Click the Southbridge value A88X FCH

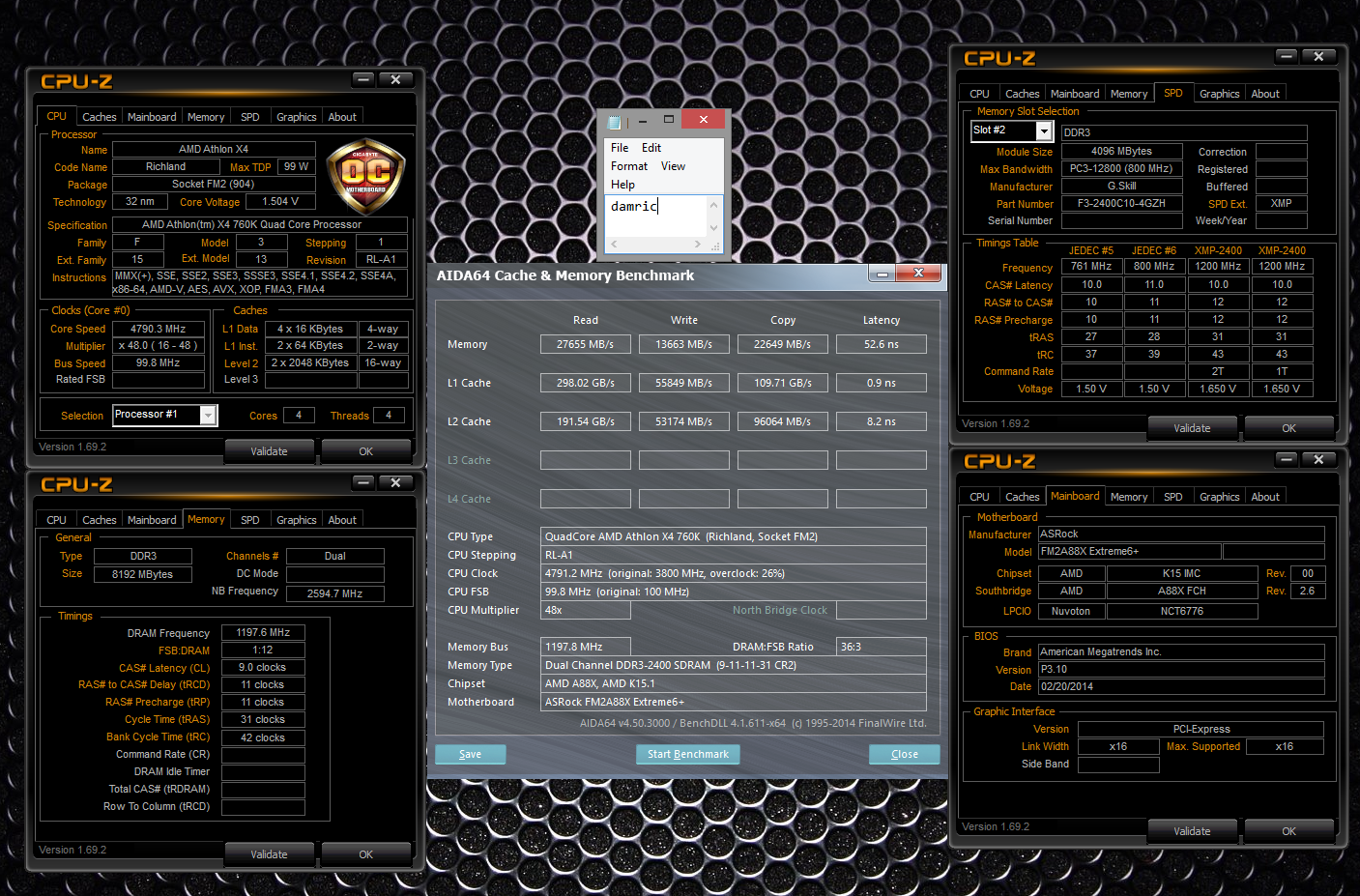[1182, 592]
